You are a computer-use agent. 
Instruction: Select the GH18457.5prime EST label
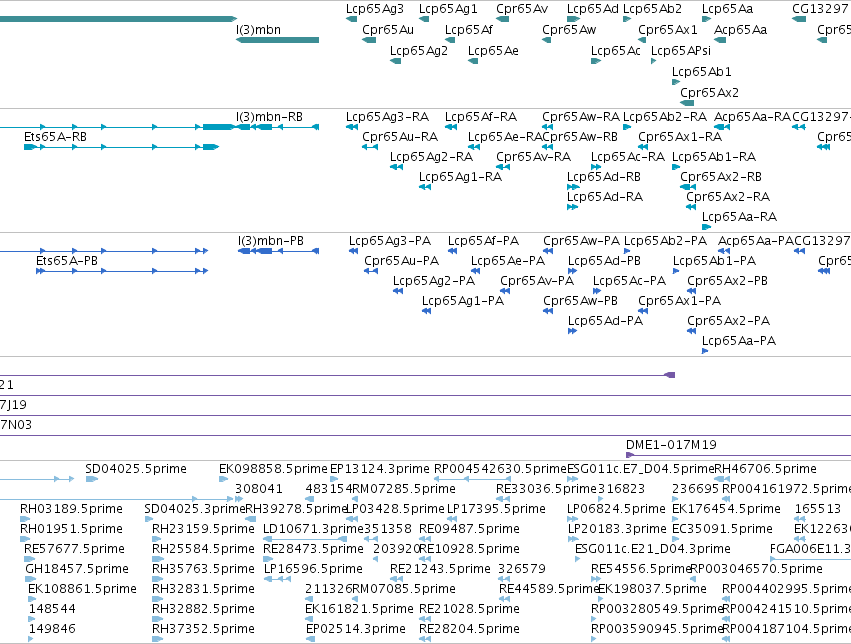pos(77,569)
